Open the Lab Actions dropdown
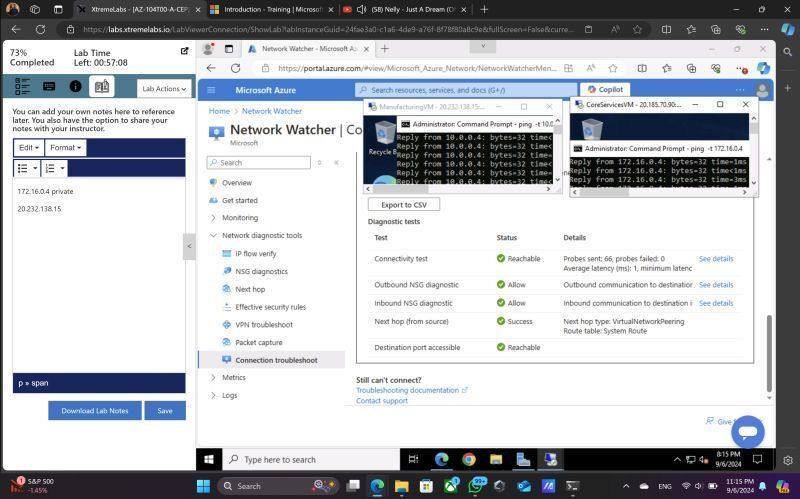Screen dimensions: 800x499 [164, 89]
